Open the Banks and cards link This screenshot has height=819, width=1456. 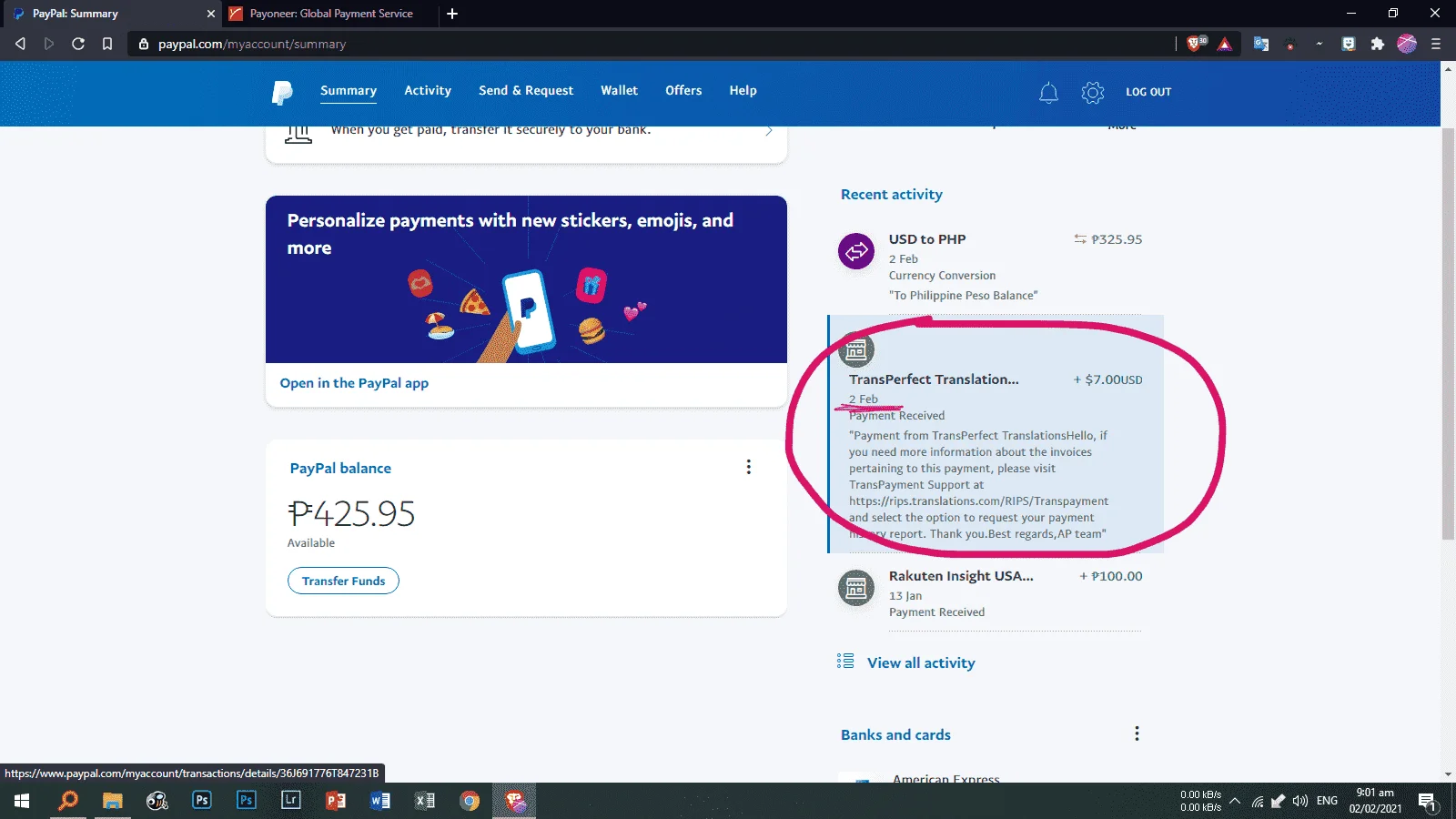point(895,734)
